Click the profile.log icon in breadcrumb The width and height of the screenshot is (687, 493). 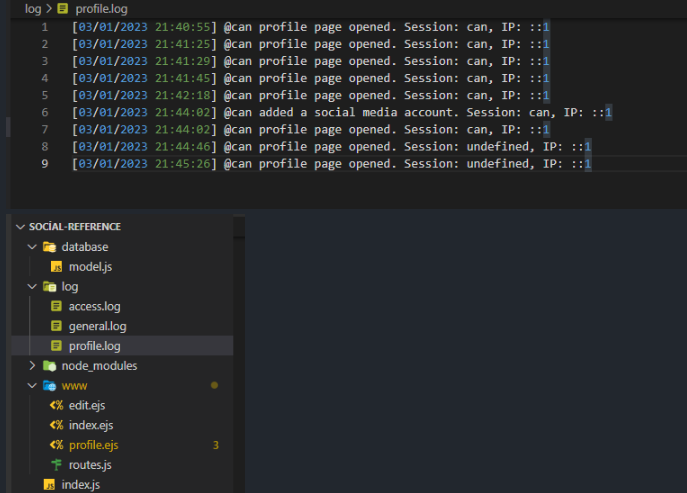click(63, 8)
